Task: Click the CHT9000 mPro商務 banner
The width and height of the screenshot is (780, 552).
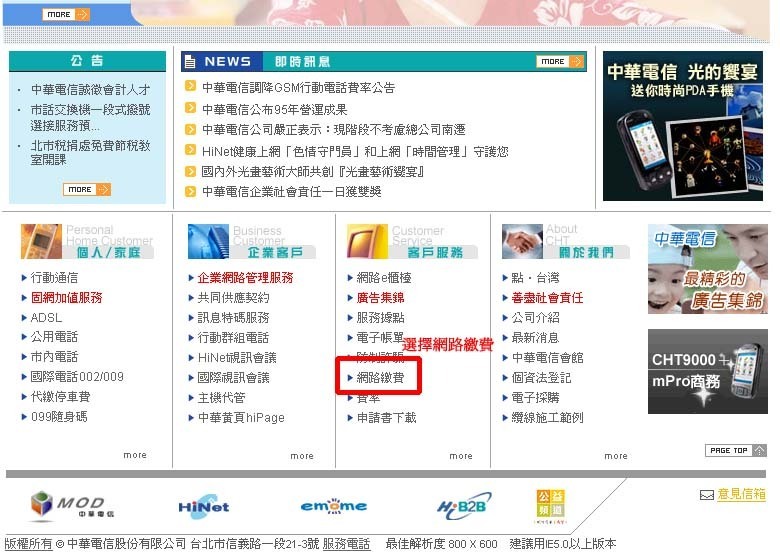Action: pyautogui.click(x=707, y=370)
